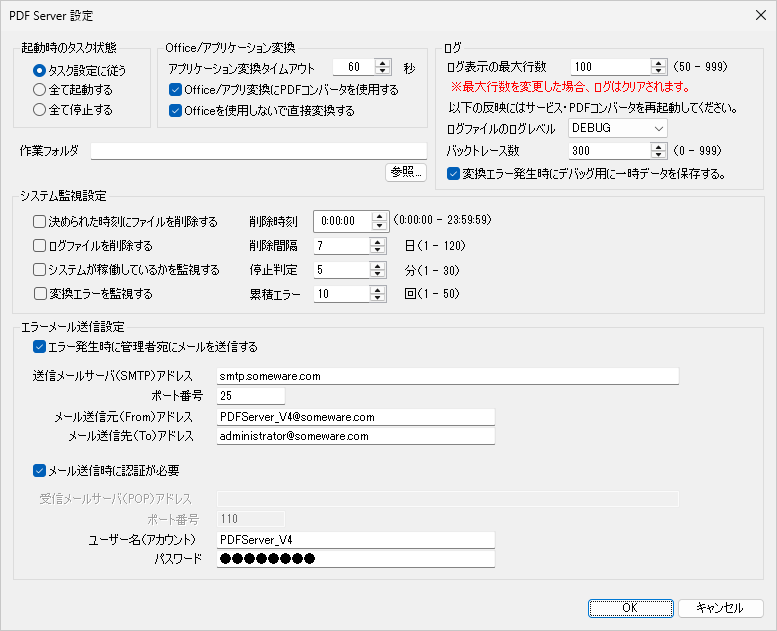
Task: Click the SMTP server address field
Action: (x=447, y=377)
